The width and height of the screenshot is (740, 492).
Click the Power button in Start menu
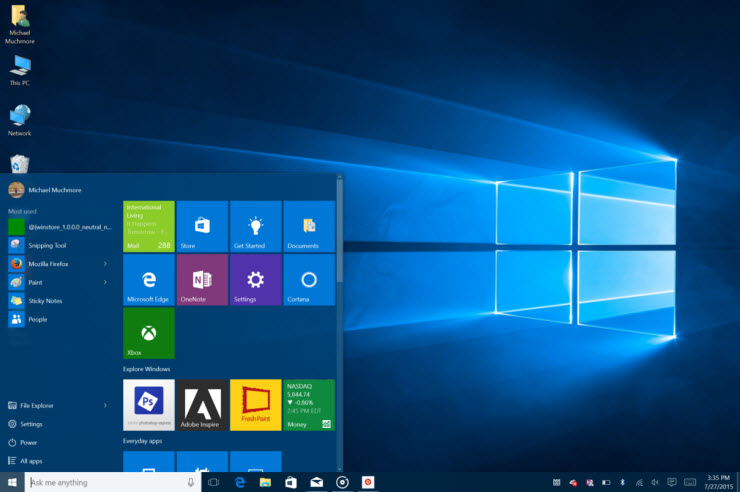coord(28,442)
